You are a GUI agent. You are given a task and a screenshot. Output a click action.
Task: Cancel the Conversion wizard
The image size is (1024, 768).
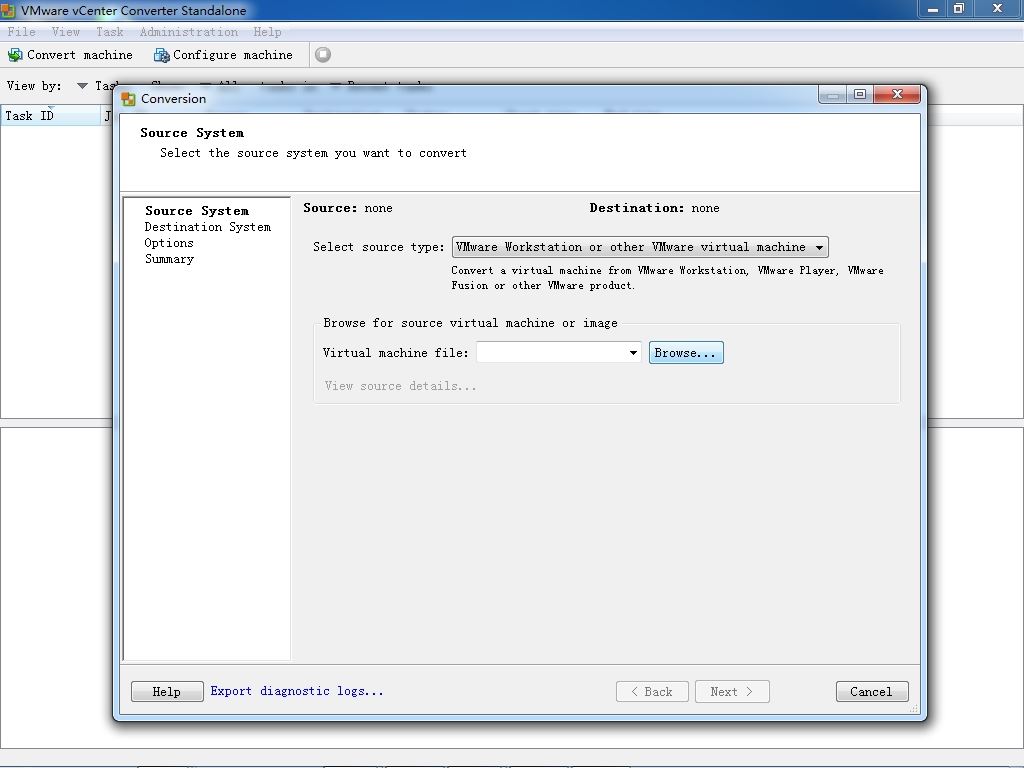(872, 692)
